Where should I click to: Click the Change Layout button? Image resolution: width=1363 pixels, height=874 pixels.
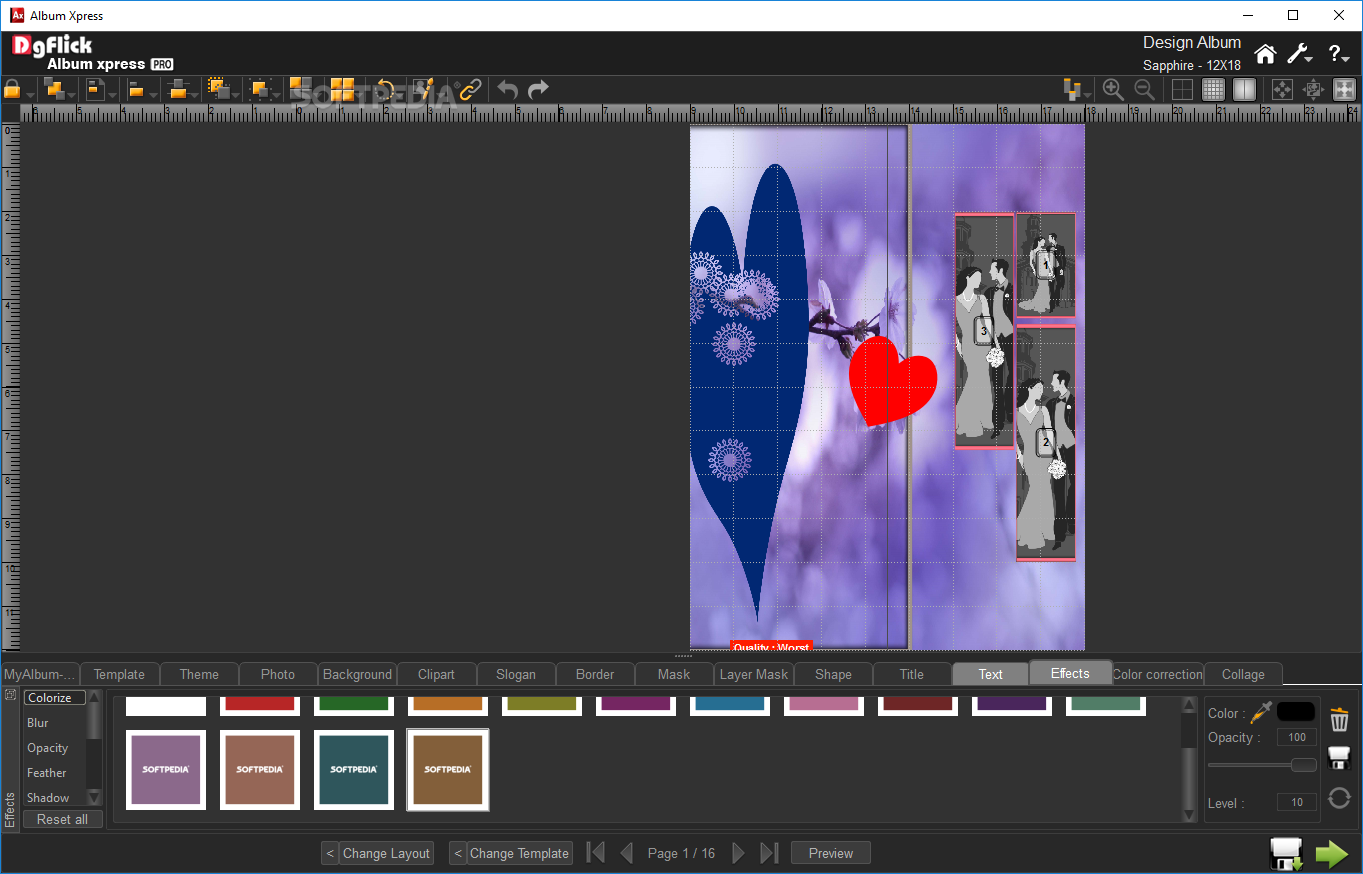coord(386,853)
